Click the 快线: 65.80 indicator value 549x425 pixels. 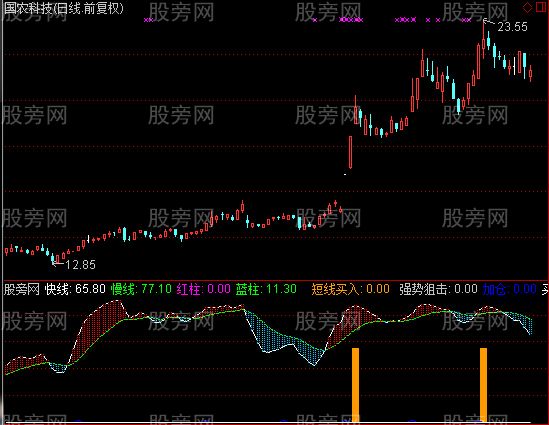point(75,289)
